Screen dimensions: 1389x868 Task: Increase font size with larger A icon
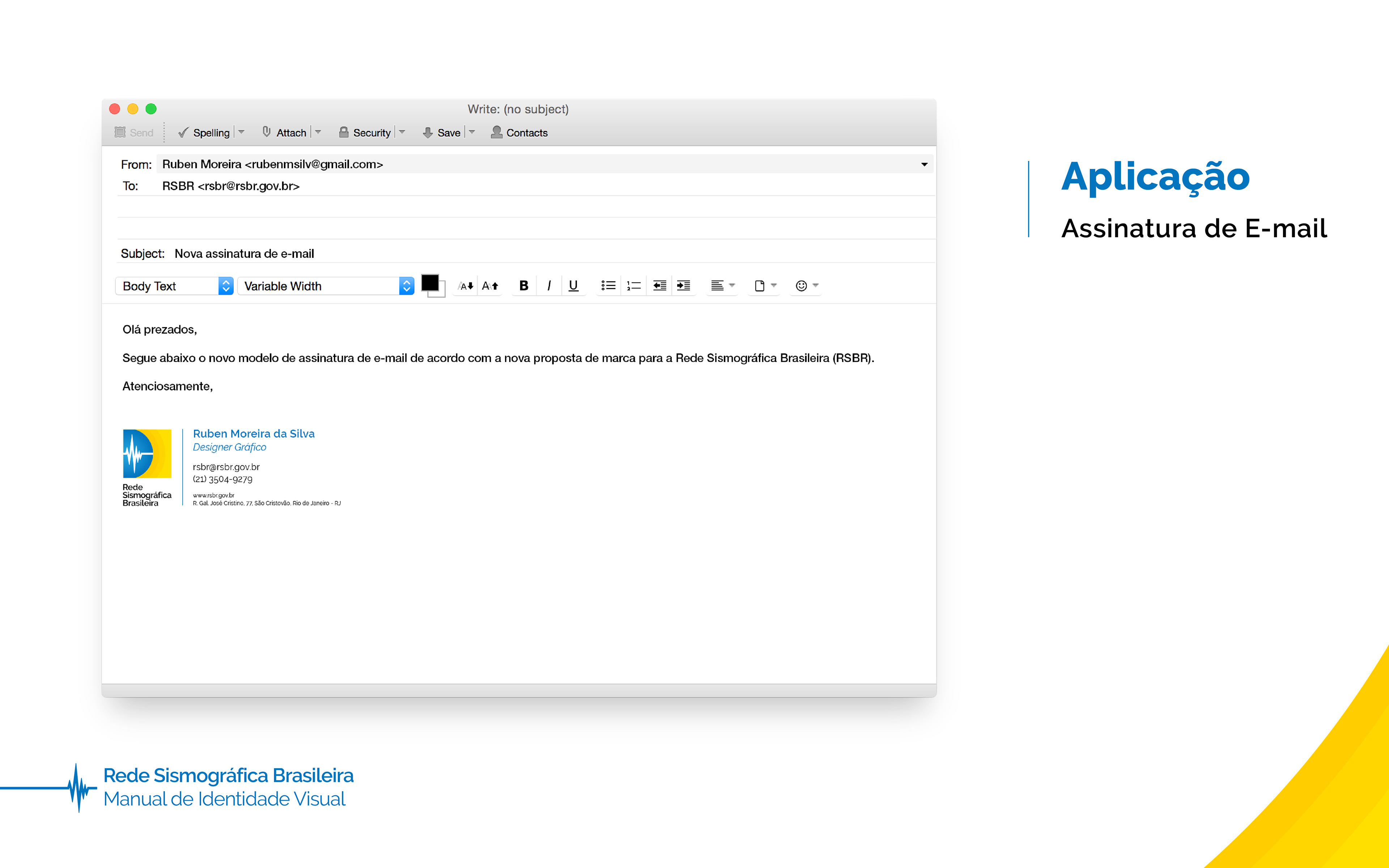pyautogui.click(x=490, y=286)
